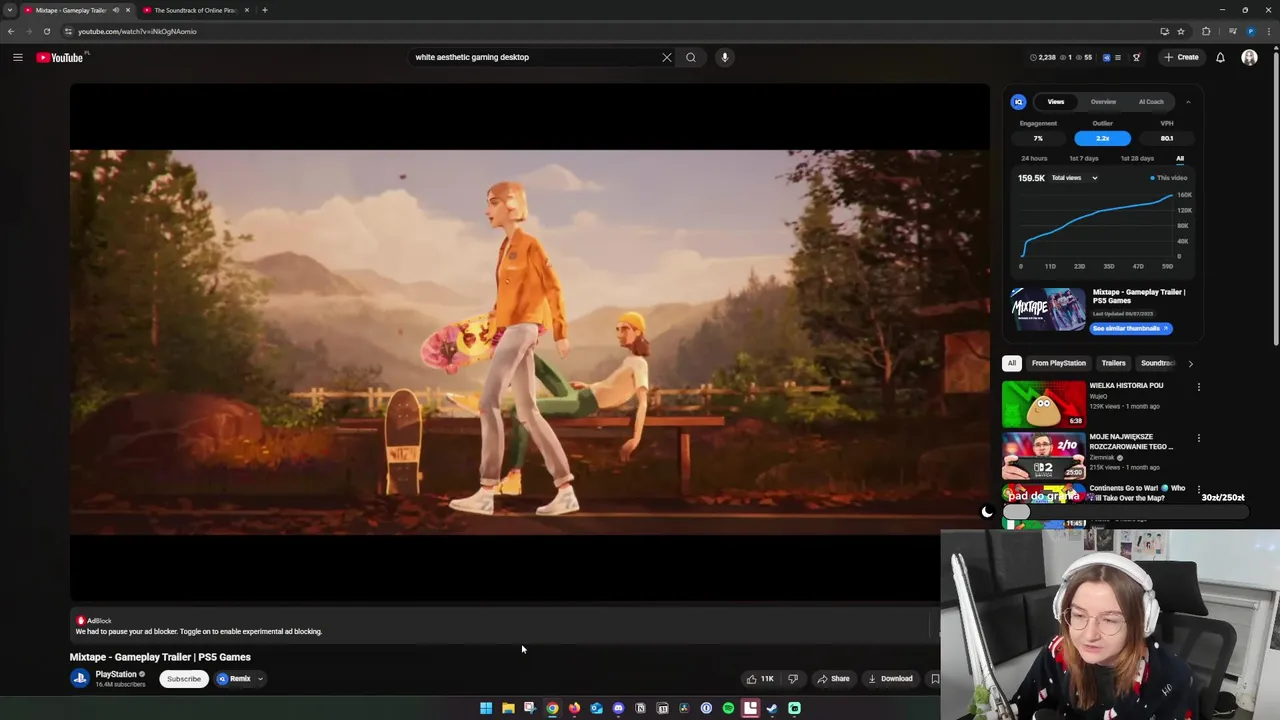Image resolution: width=1280 pixels, height=720 pixels.
Task: Select the All filter chip
Action: (1012, 363)
